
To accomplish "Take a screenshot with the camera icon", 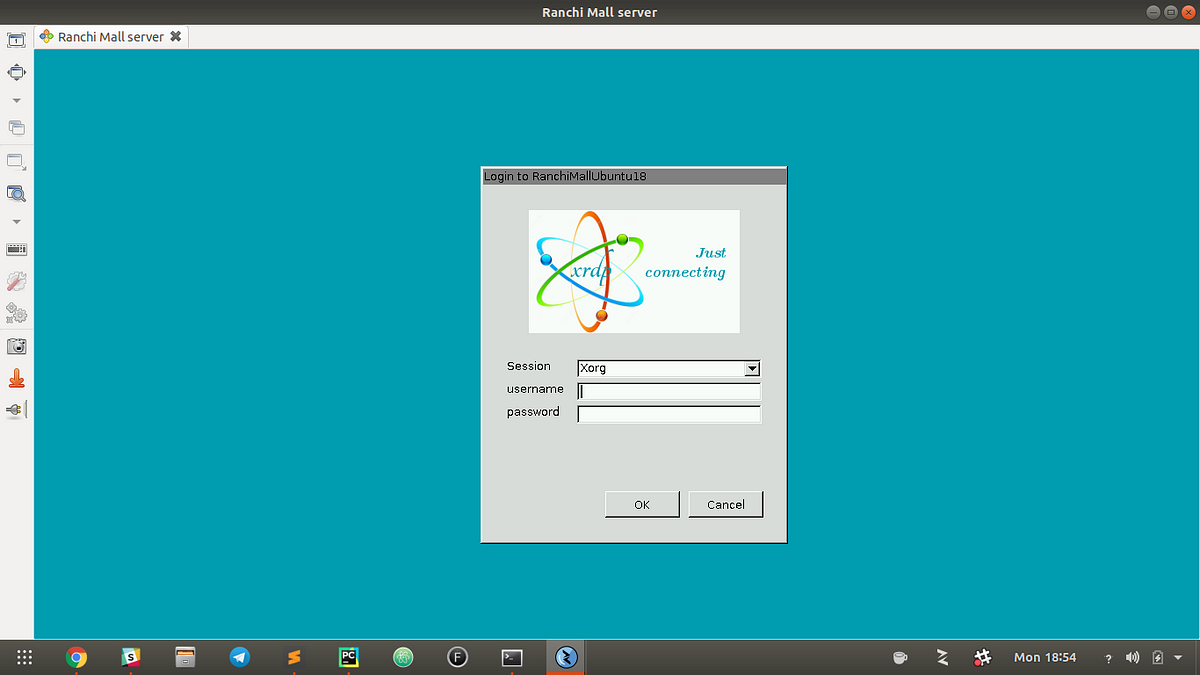I will [x=16, y=346].
